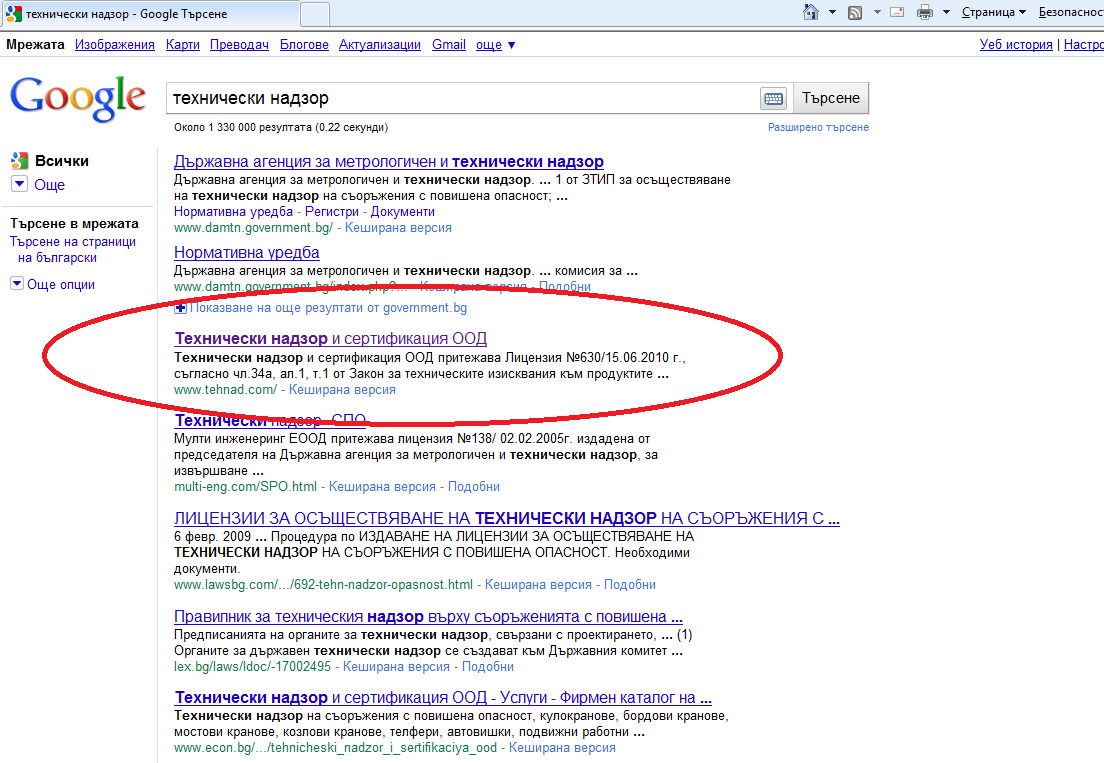Expand the 'още' dropdown in top navigation
The width and height of the screenshot is (1104, 763).
coord(496,44)
